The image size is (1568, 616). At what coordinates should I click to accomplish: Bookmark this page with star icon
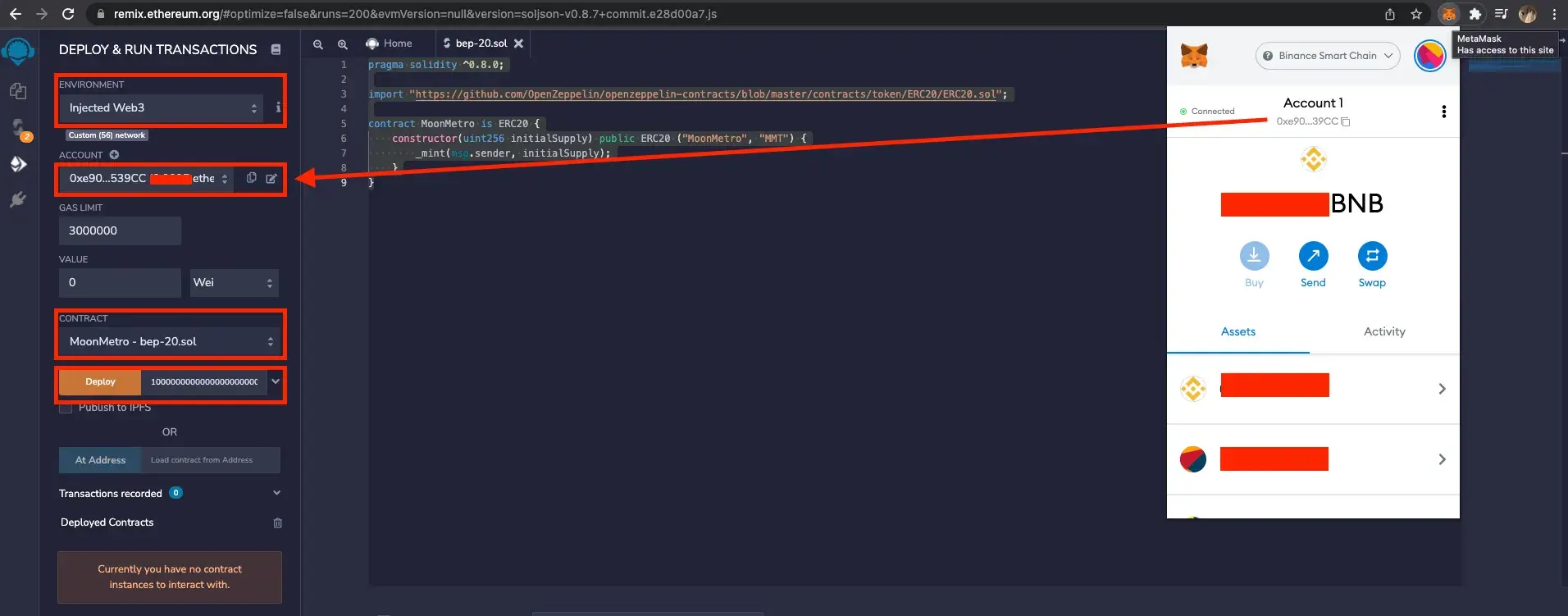click(x=1416, y=14)
